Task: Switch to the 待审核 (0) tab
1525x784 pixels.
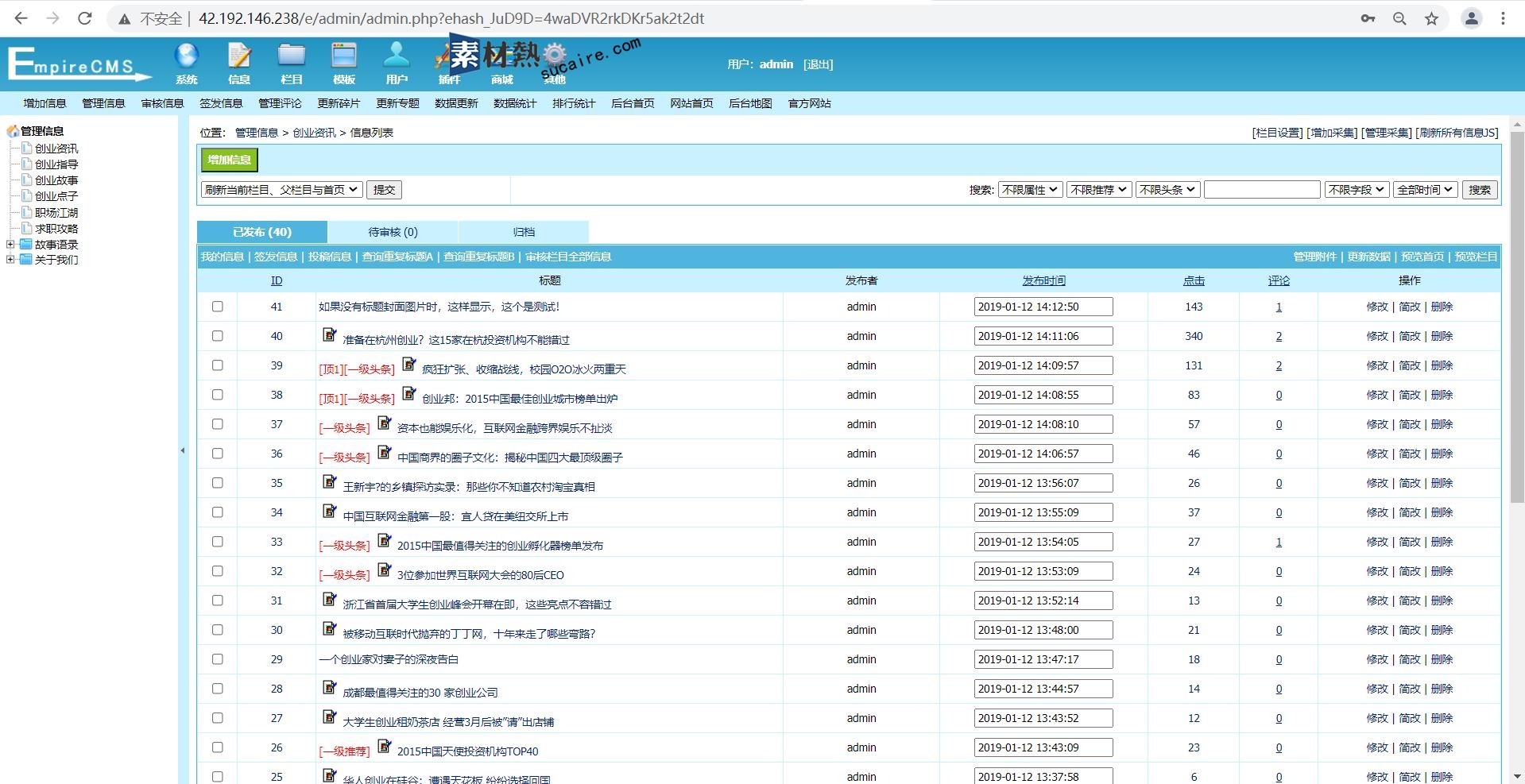Action: 393,232
